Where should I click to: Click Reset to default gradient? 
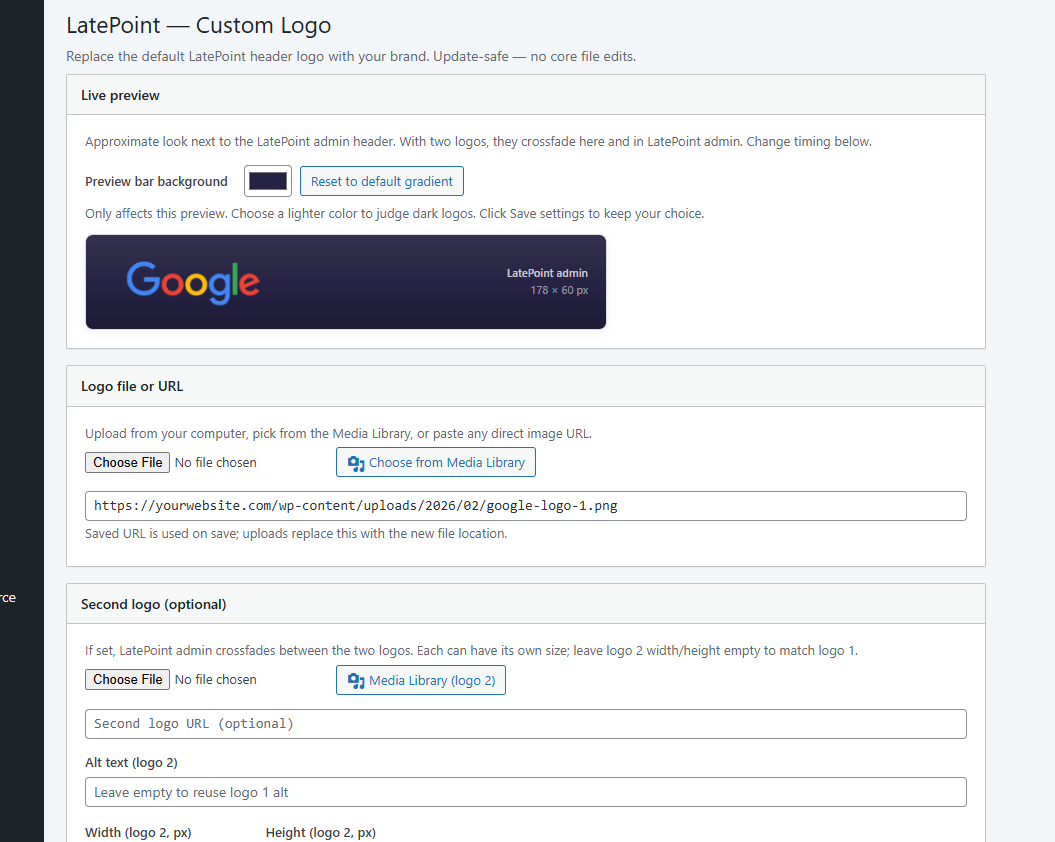click(x=381, y=181)
